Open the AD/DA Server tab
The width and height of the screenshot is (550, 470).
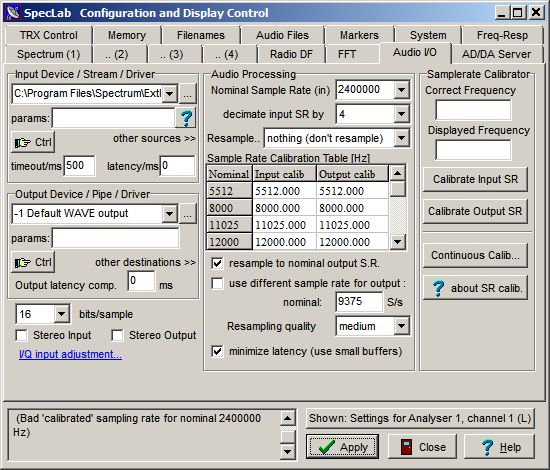pos(496,54)
